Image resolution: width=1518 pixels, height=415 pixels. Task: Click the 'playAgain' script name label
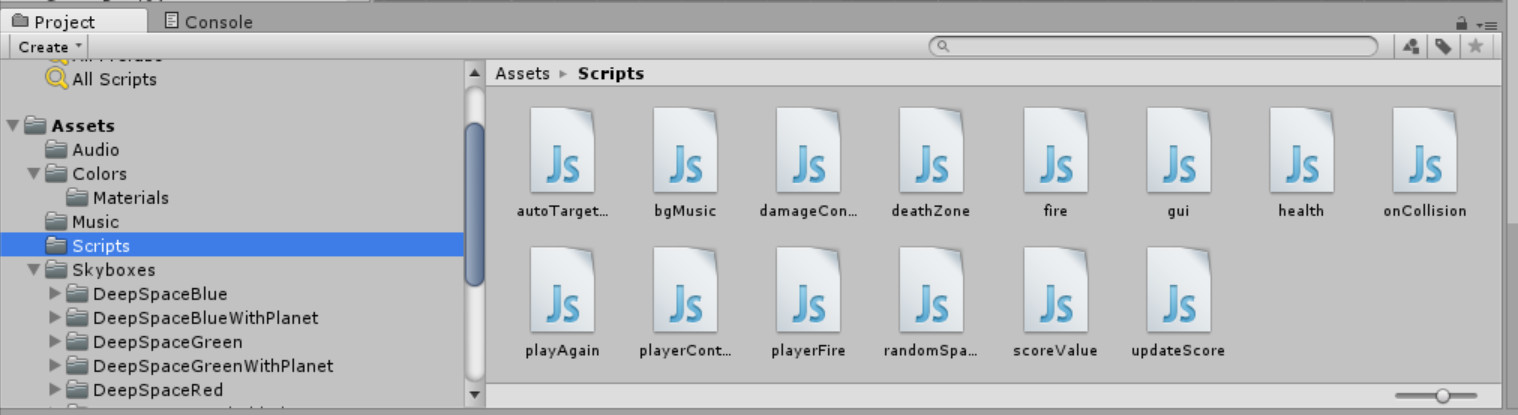coord(562,351)
